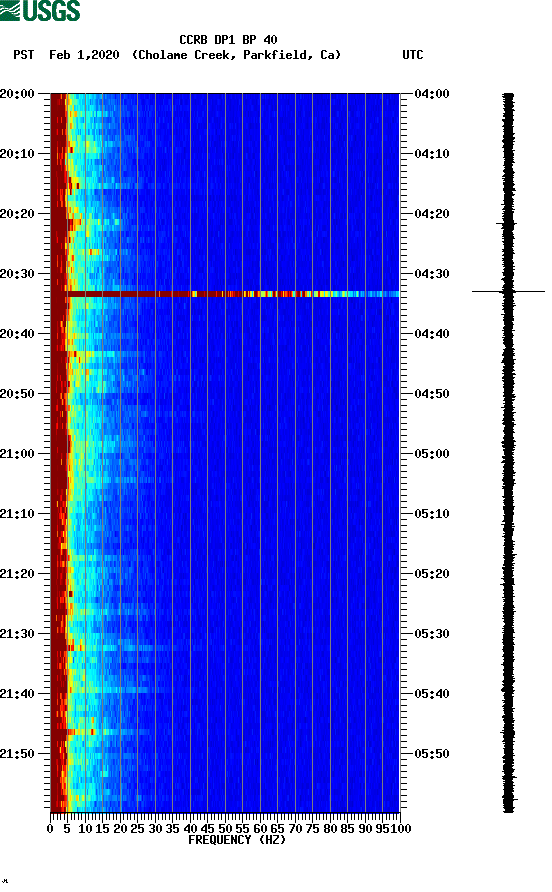Click the small seismogram spike near 04:22

pos(506,224)
